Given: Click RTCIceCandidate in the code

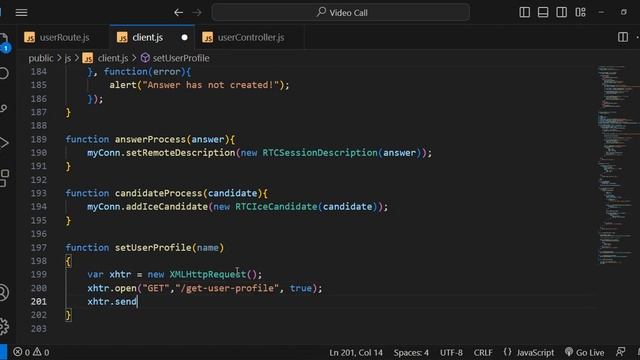Looking at the screenshot, I should click(276, 207).
